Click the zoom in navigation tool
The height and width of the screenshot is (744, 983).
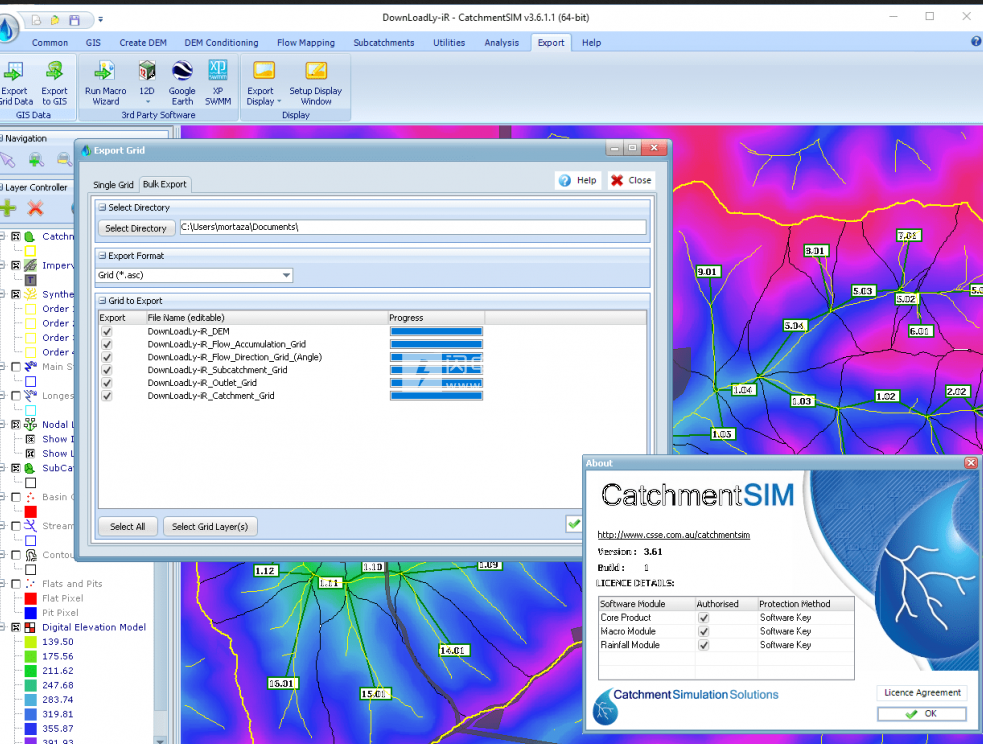coord(36,160)
